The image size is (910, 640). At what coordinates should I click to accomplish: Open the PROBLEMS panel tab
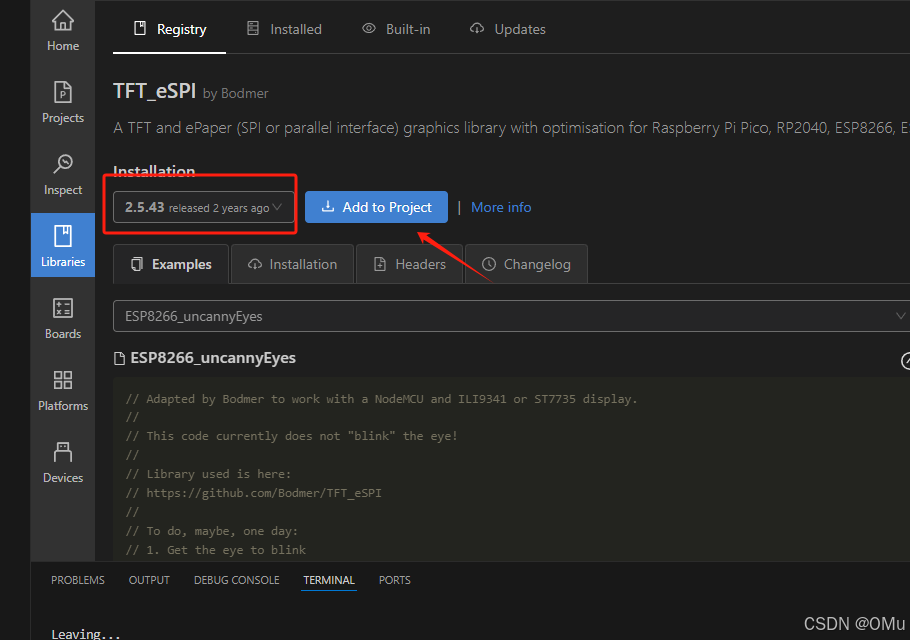click(x=78, y=580)
